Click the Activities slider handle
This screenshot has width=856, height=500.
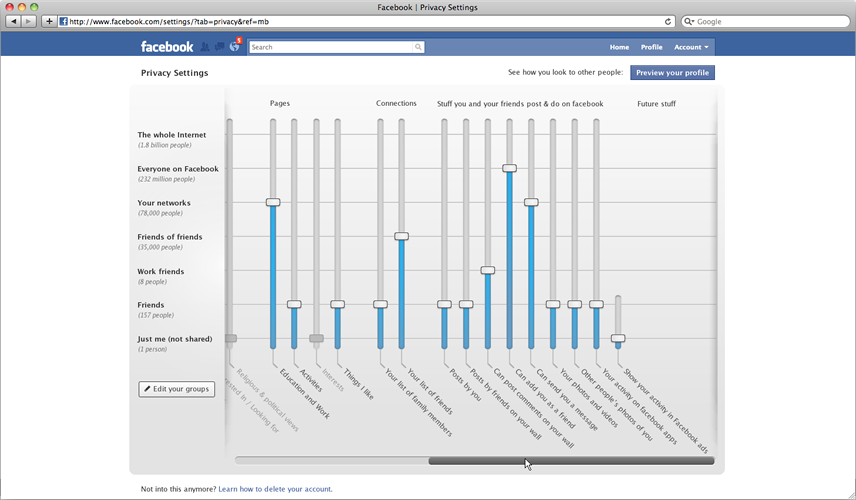pos(294,304)
